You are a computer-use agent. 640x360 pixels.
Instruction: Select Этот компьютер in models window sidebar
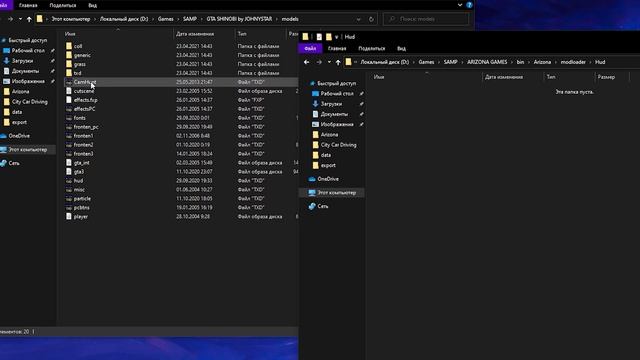tap(28, 150)
